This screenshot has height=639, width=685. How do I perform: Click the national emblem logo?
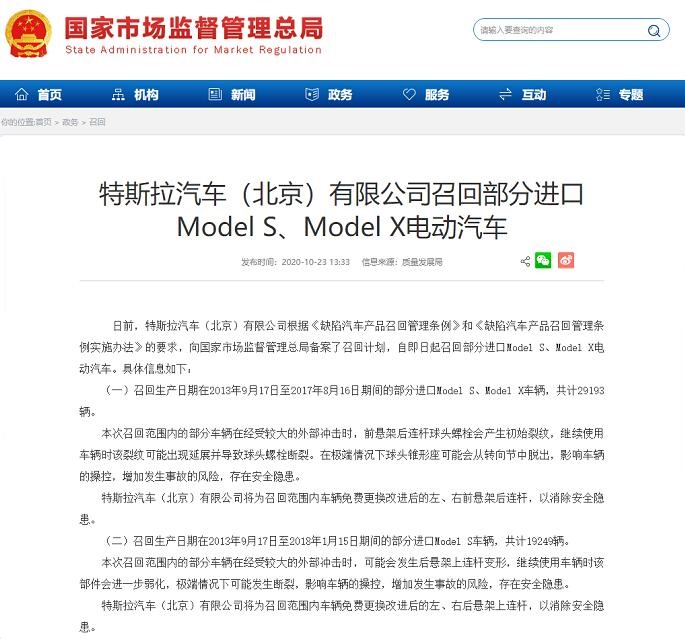pyautogui.click(x=28, y=34)
